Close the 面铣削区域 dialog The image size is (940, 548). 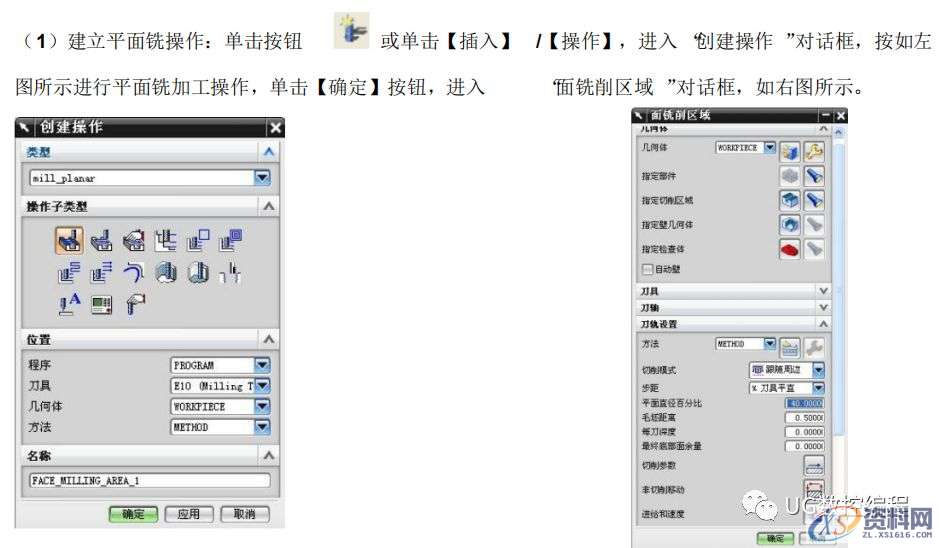[x=840, y=115]
